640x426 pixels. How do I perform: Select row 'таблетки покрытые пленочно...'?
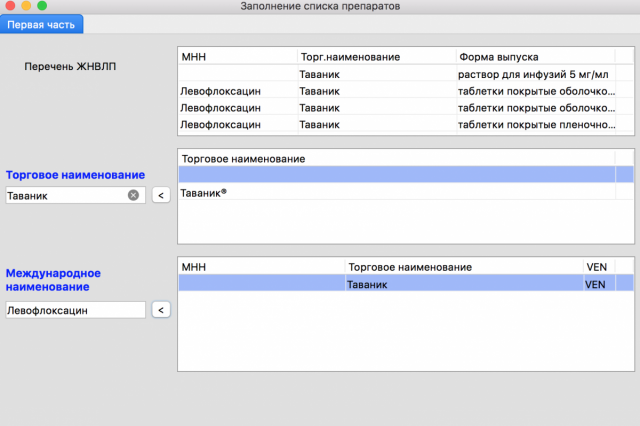[406, 124]
